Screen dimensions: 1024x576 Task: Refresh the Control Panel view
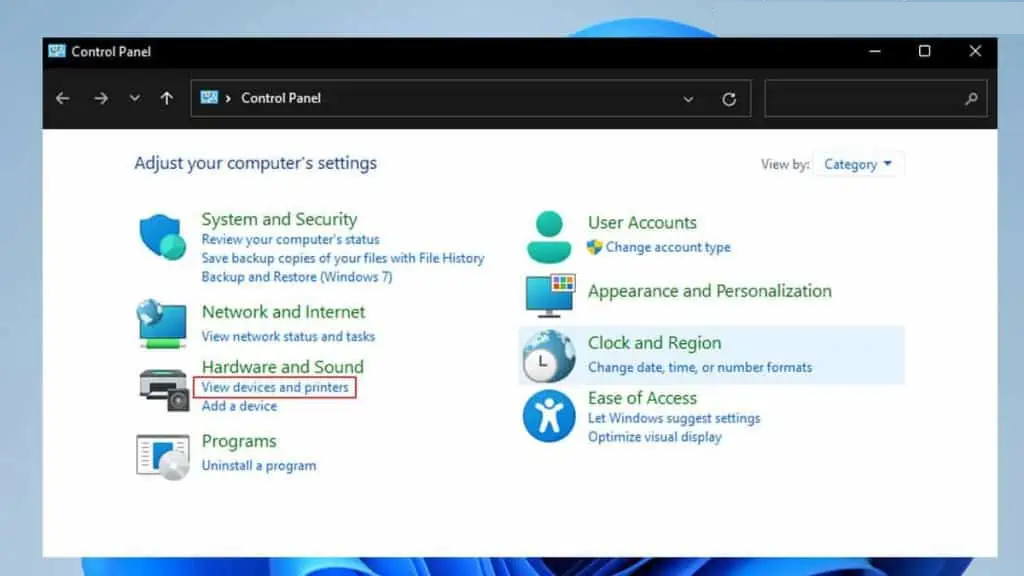coord(729,99)
